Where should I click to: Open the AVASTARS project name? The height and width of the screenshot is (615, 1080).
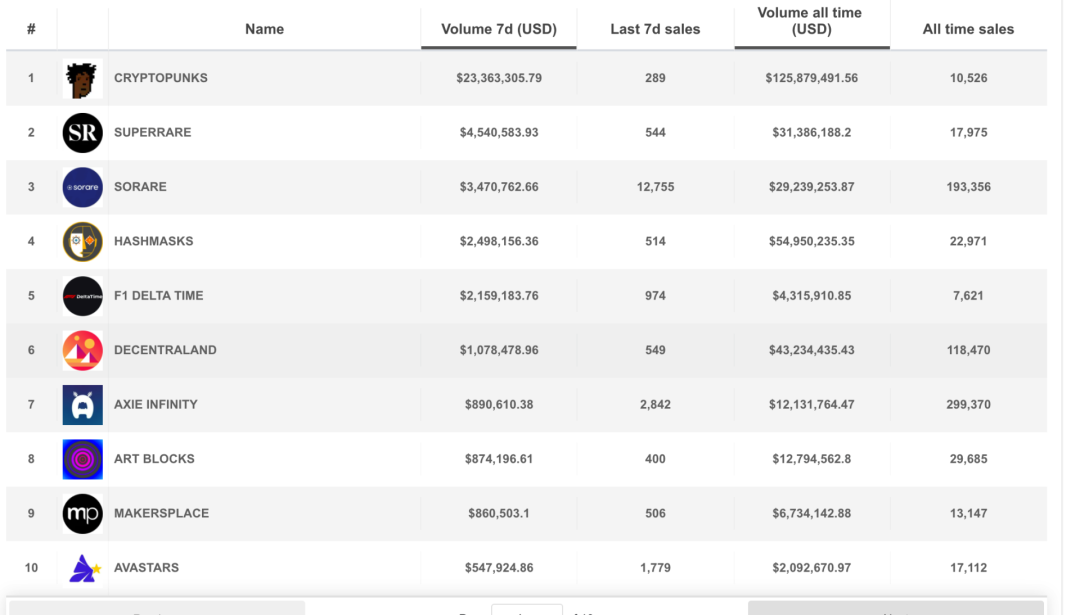(x=146, y=567)
